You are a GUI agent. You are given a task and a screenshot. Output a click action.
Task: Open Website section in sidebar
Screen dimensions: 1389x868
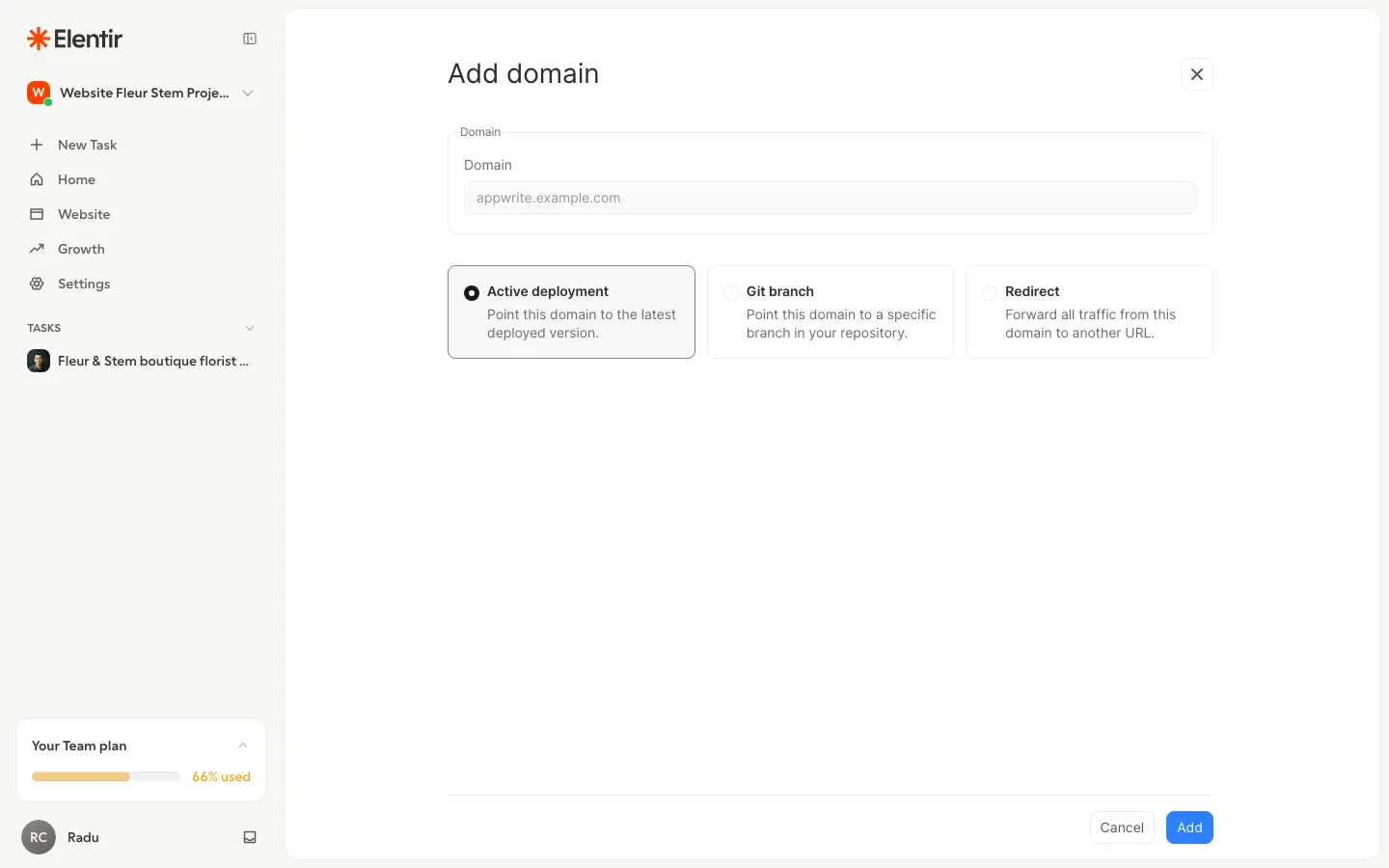pos(141,214)
